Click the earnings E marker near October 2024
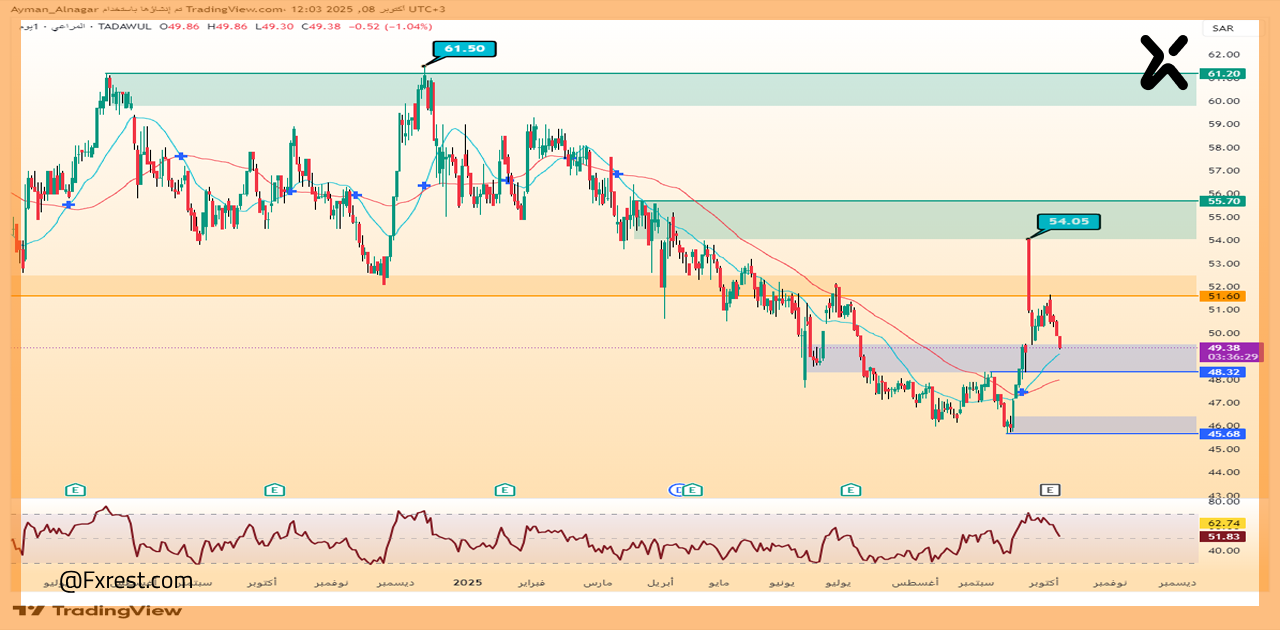Viewport: 1280px width, 630px height. coord(274,489)
